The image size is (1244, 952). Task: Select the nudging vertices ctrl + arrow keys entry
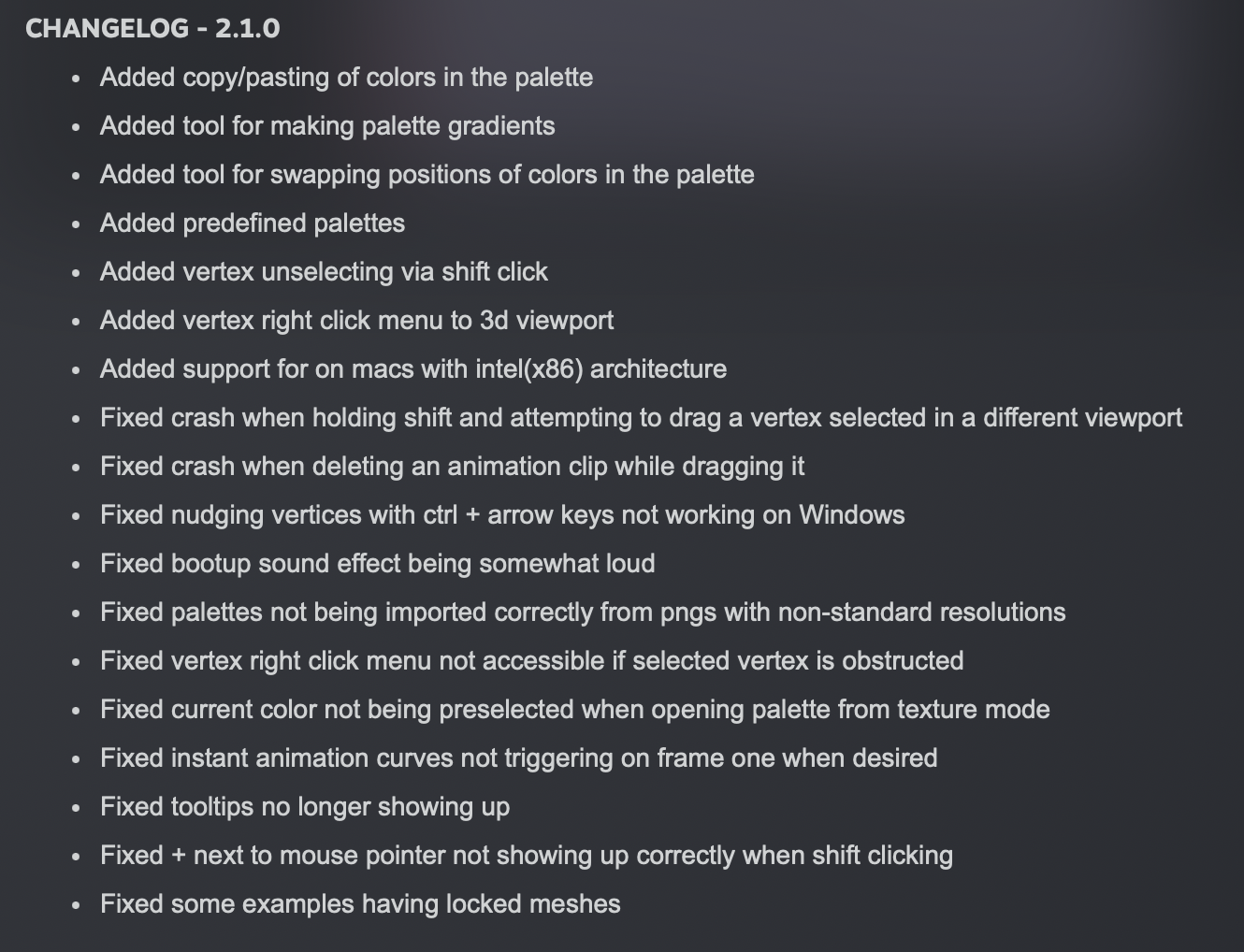pyautogui.click(x=502, y=514)
